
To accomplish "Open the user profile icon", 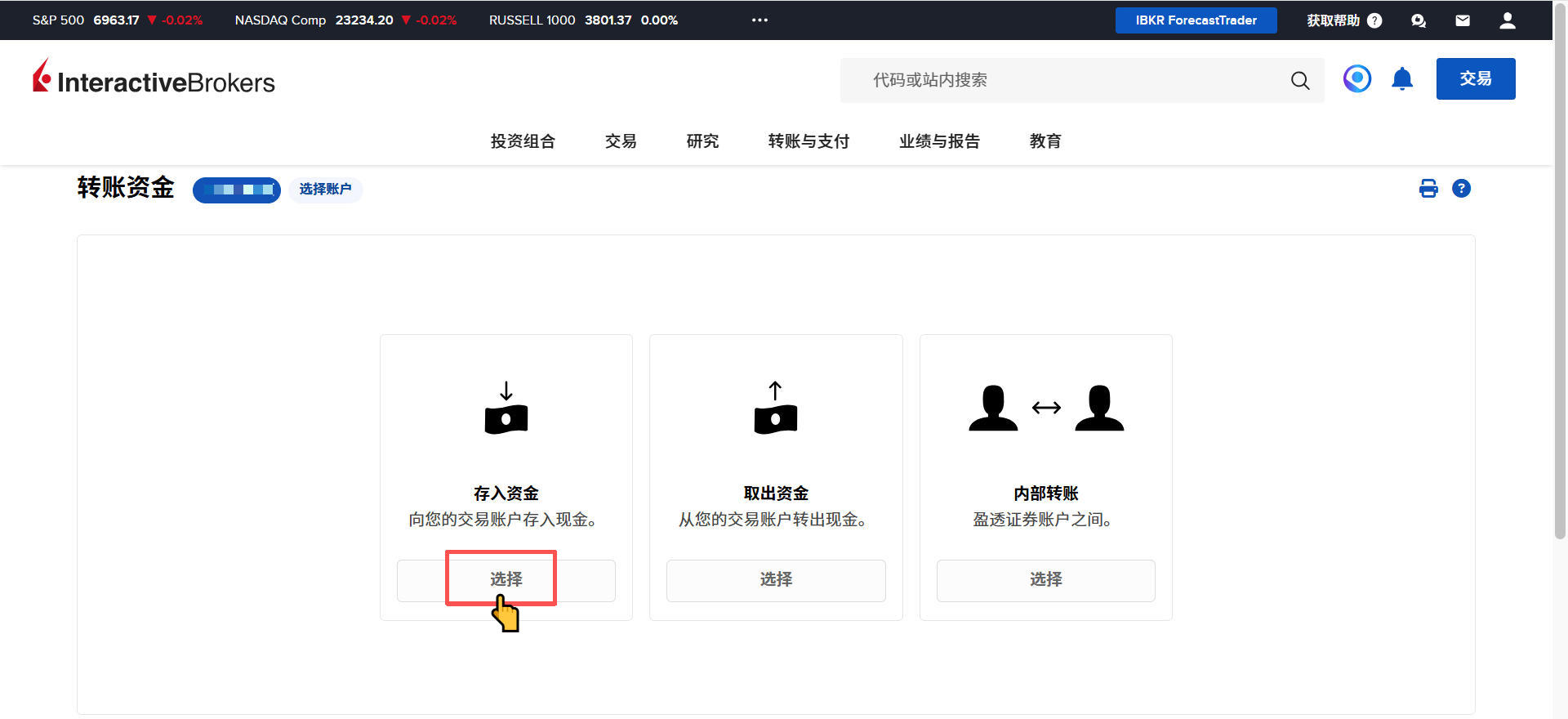I will coord(1507,20).
